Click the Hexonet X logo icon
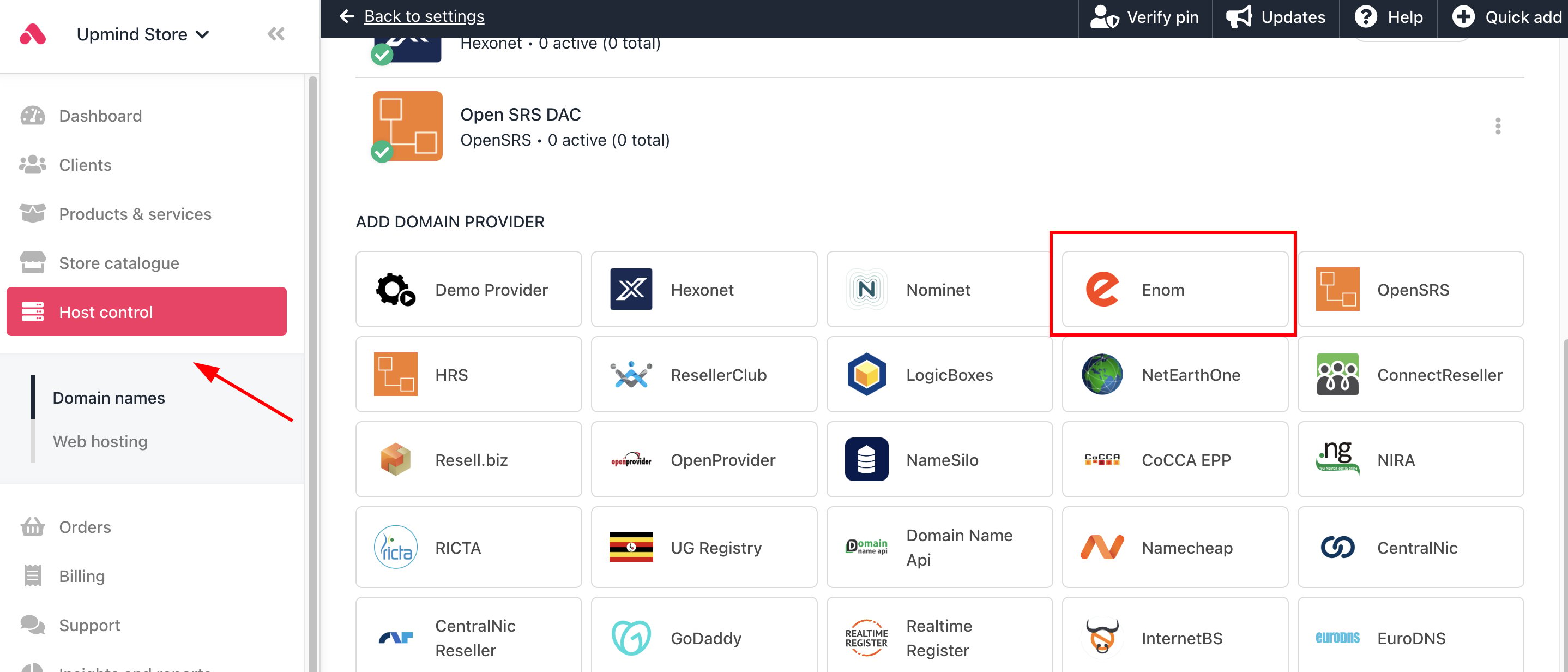This screenshot has height=672, width=1568. [x=631, y=290]
